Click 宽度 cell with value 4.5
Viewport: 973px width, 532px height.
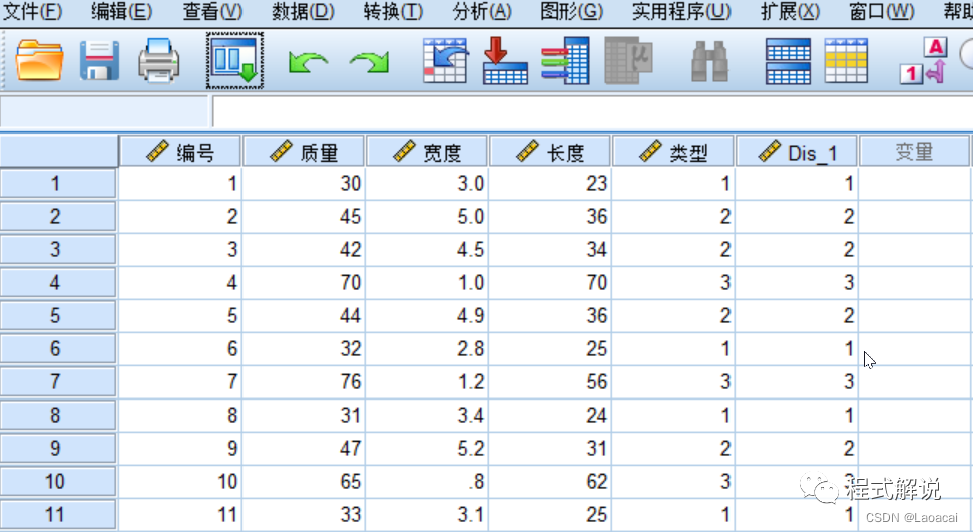427,250
